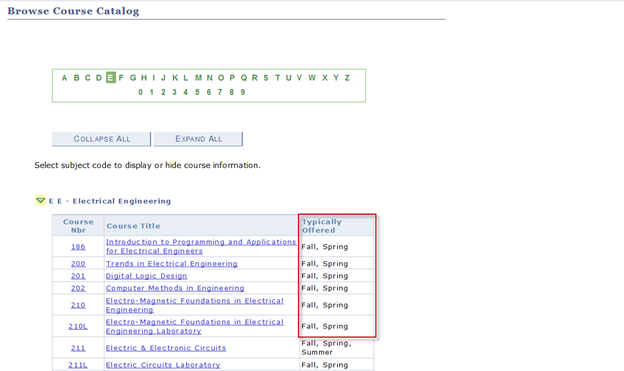This screenshot has height=371, width=624.
Task: Select letter Y in the alphabet index
Action: click(x=336, y=78)
